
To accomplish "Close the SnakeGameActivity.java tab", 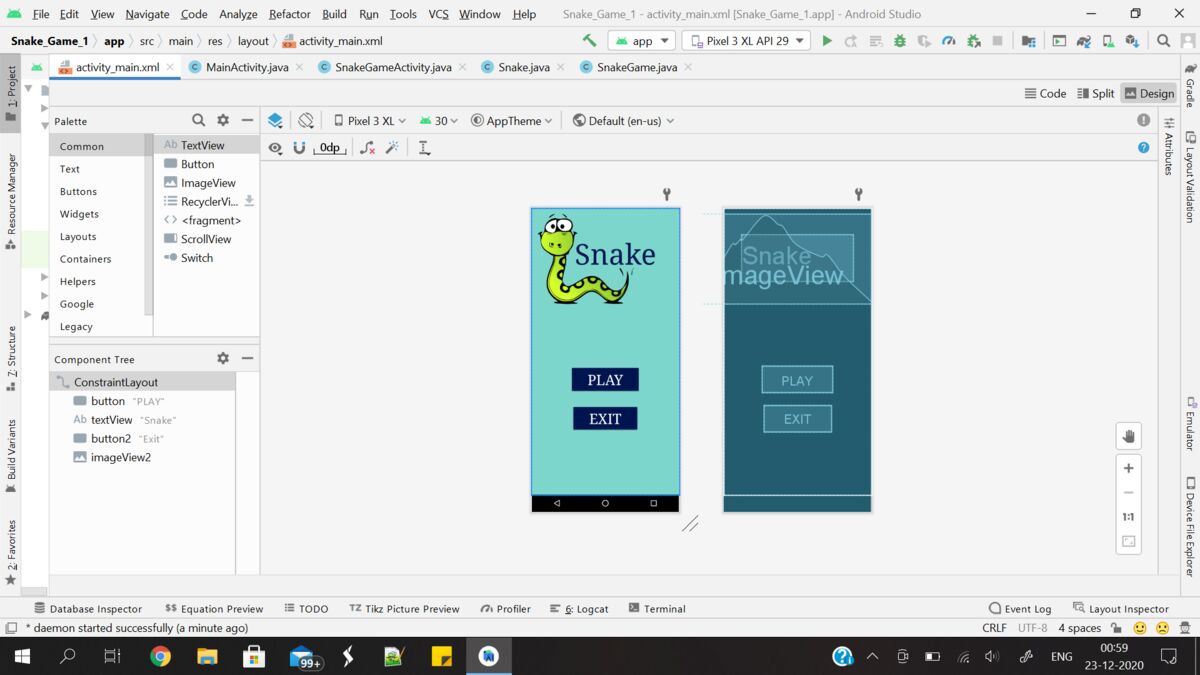I will (460, 67).
